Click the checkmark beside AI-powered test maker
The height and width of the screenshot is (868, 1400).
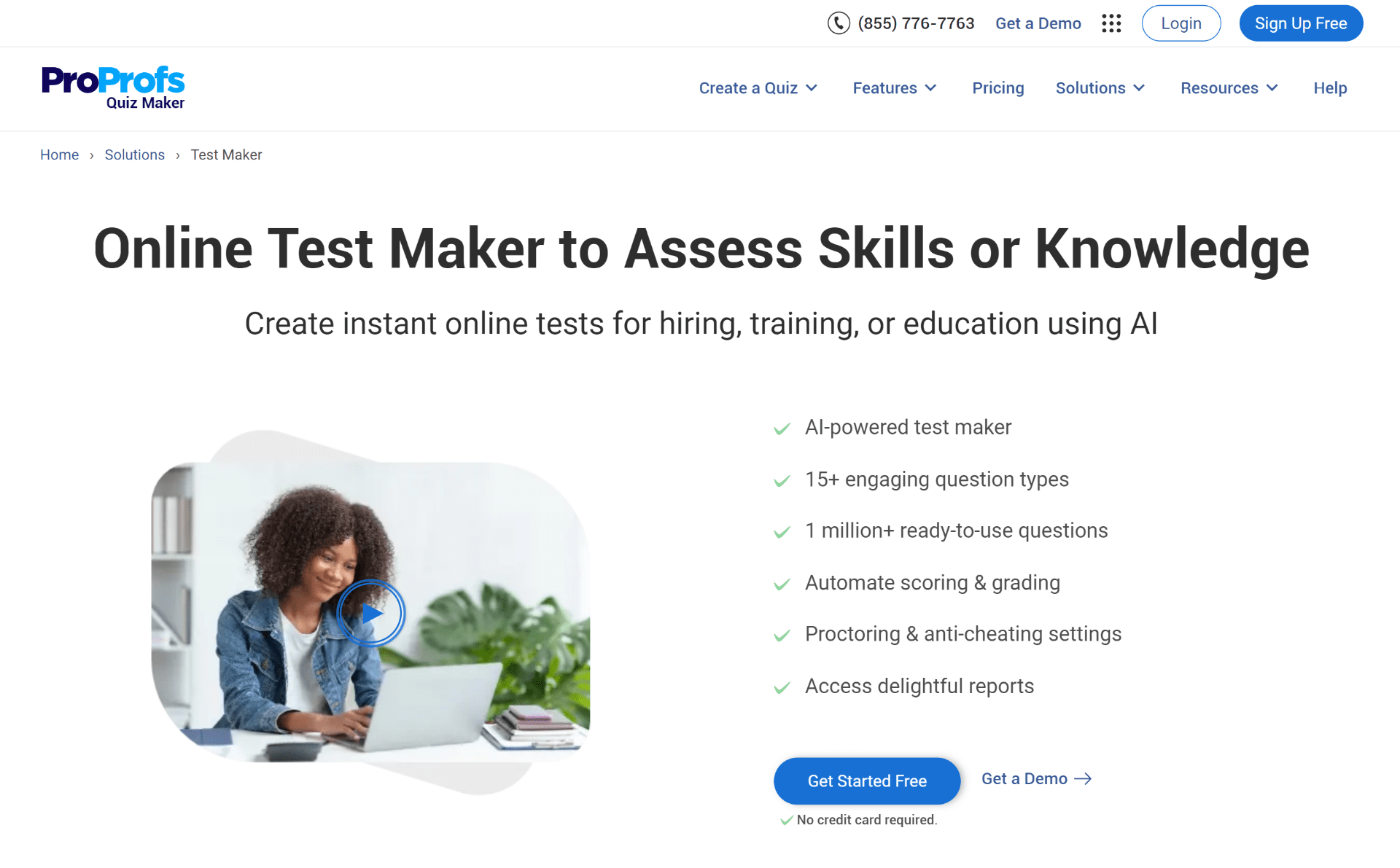click(x=782, y=429)
